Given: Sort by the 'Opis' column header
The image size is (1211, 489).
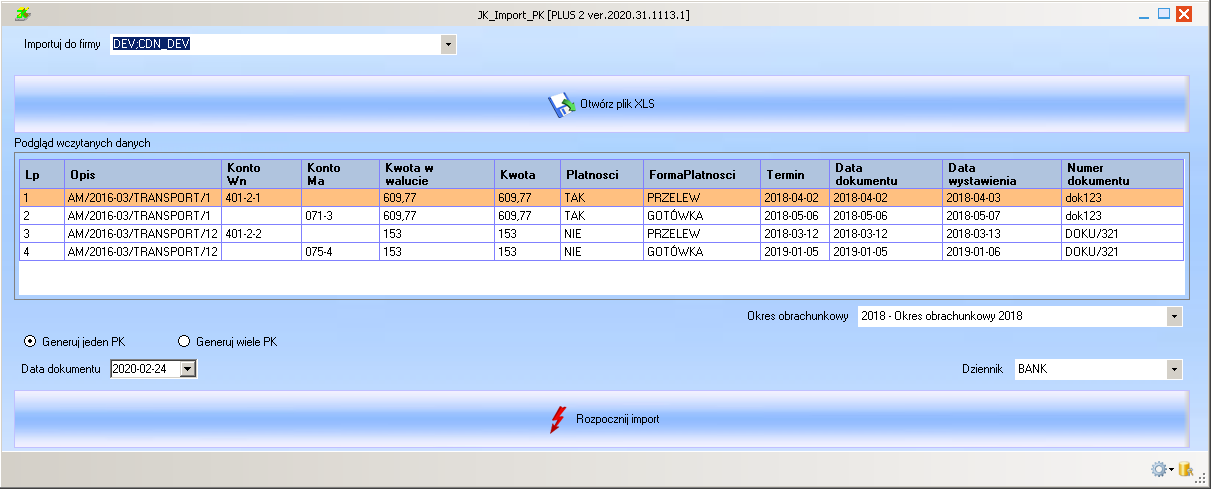Looking at the screenshot, I should (x=141, y=175).
